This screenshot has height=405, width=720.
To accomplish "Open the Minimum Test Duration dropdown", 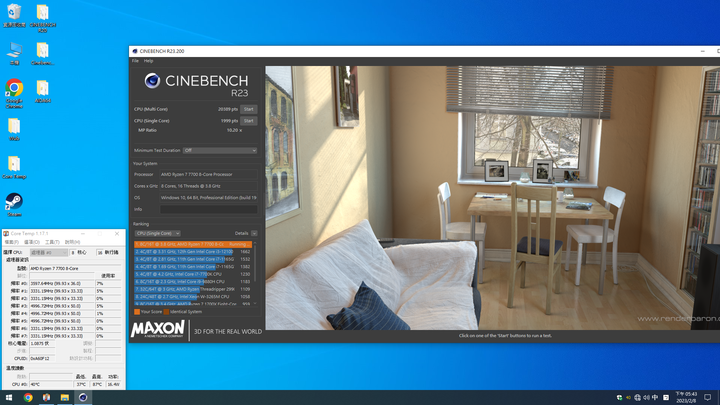I will pos(220,151).
